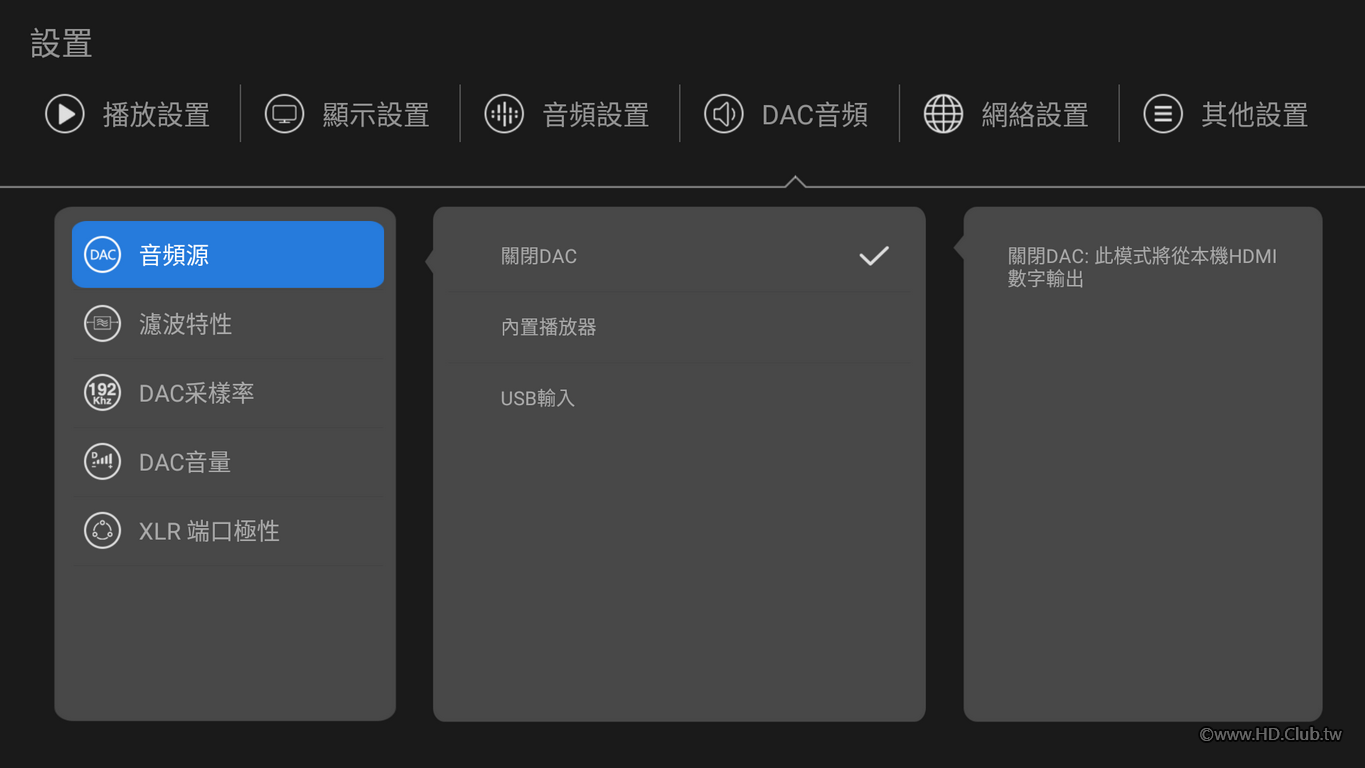Choose the USB輸入 option
The height and width of the screenshot is (768, 1365).
tap(679, 398)
